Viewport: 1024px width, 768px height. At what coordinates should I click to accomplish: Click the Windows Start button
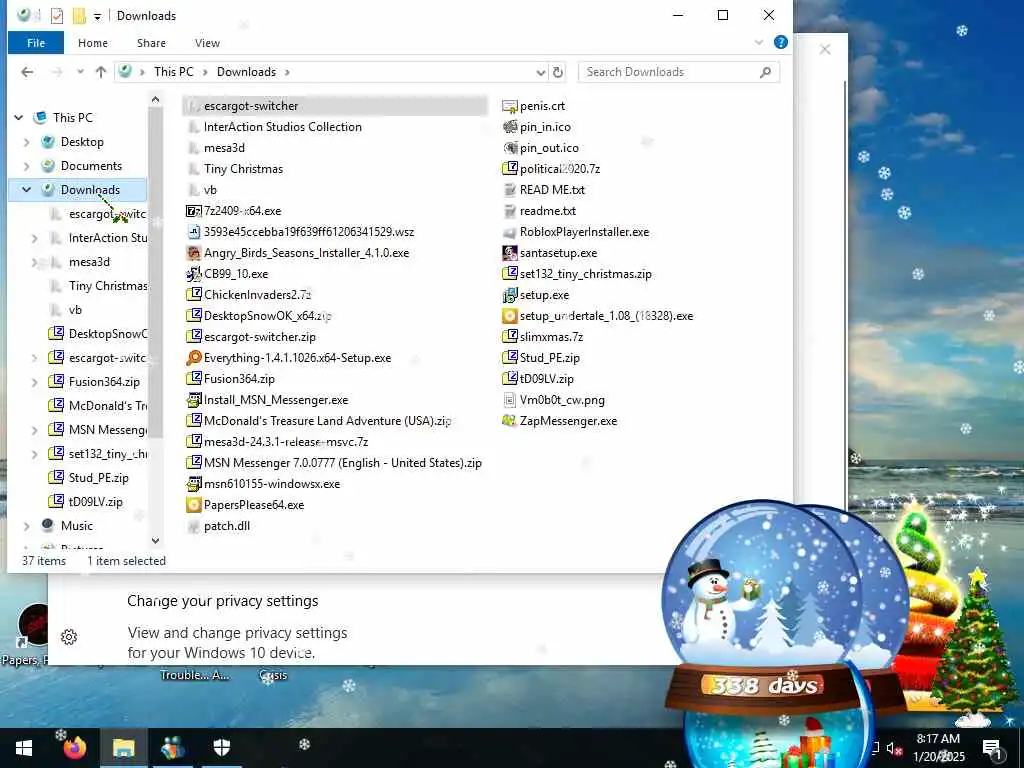(24, 748)
